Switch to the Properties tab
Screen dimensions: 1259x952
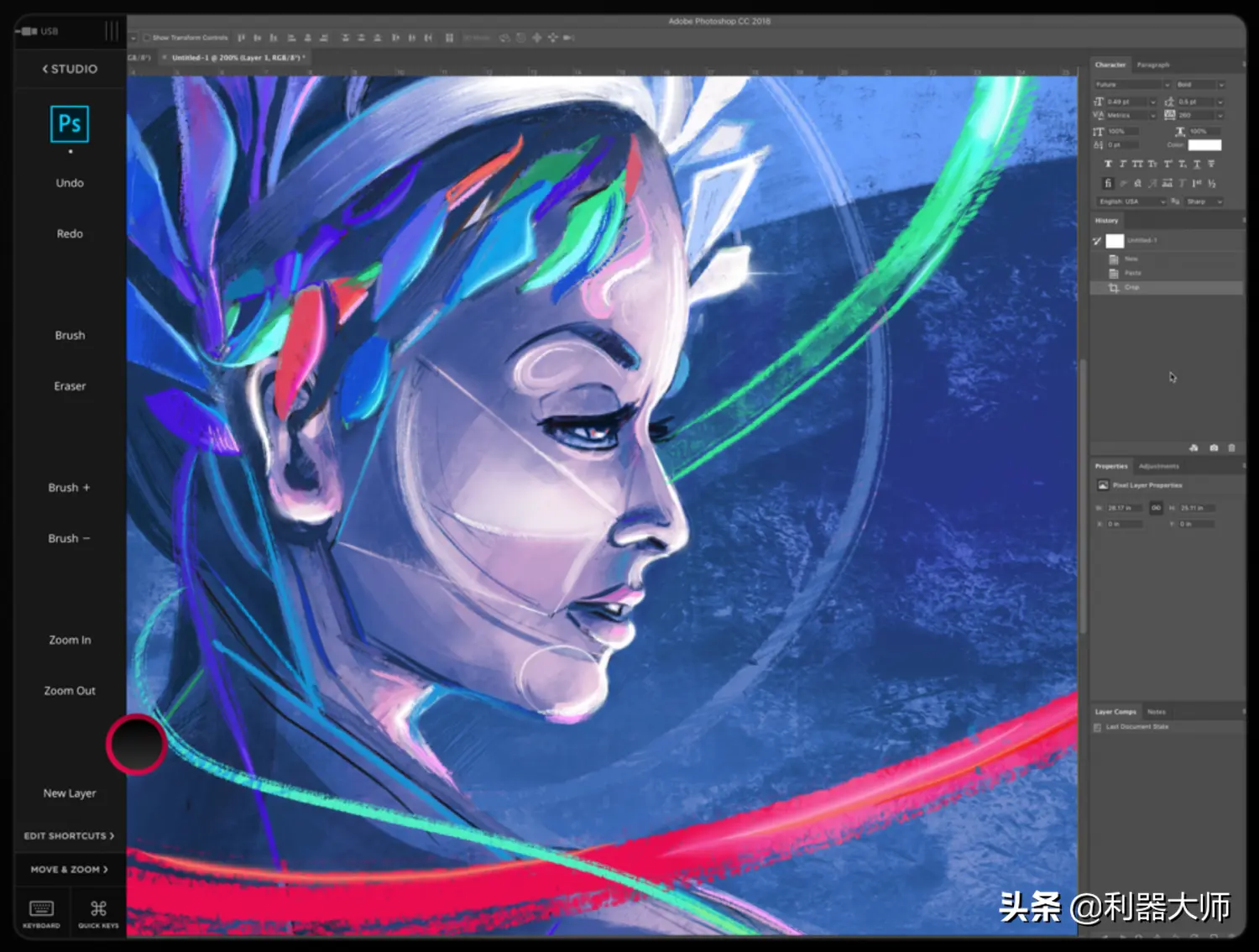pyautogui.click(x=1111, y=466)
